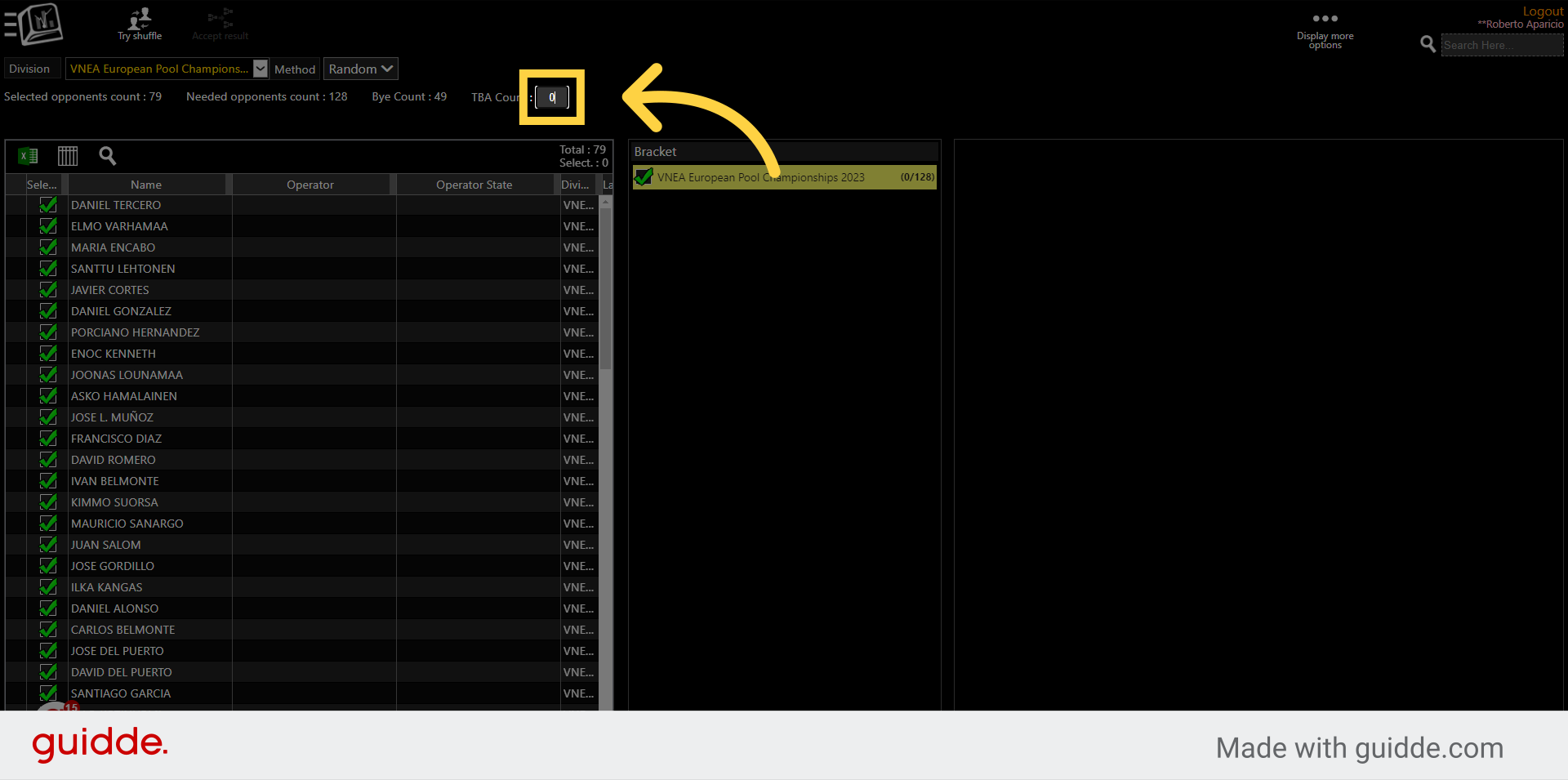Click the TBA Count input field
Image resolution: width=1568 pixels, height=780 pixels.
pos(552,97)
